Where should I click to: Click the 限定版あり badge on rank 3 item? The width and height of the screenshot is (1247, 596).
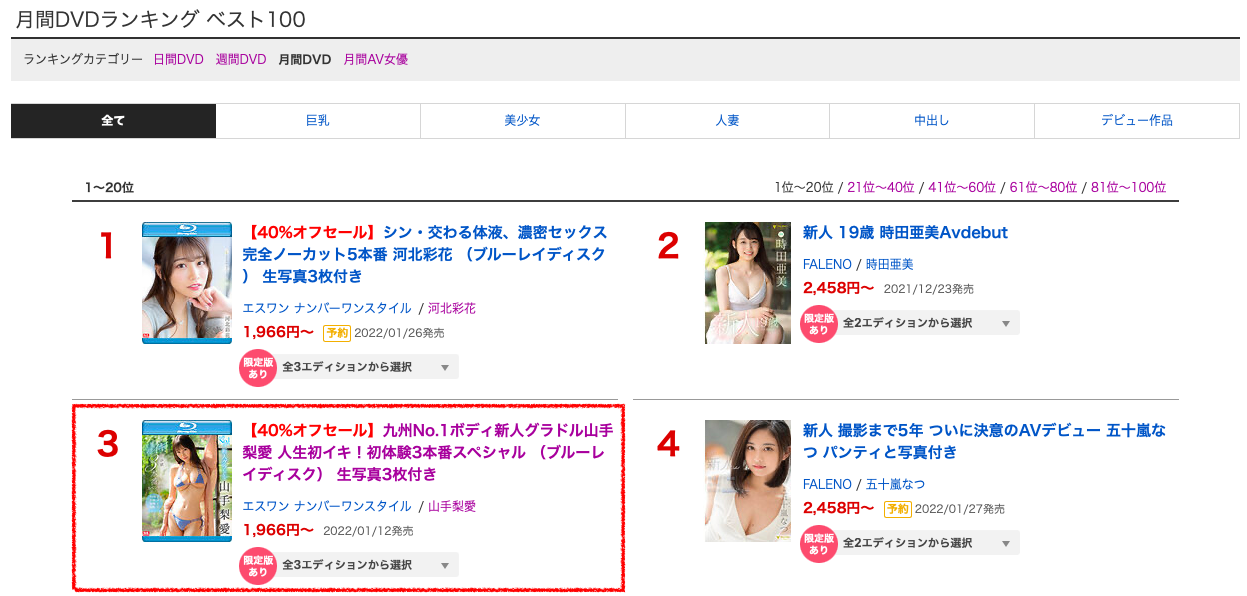point(258,565)
